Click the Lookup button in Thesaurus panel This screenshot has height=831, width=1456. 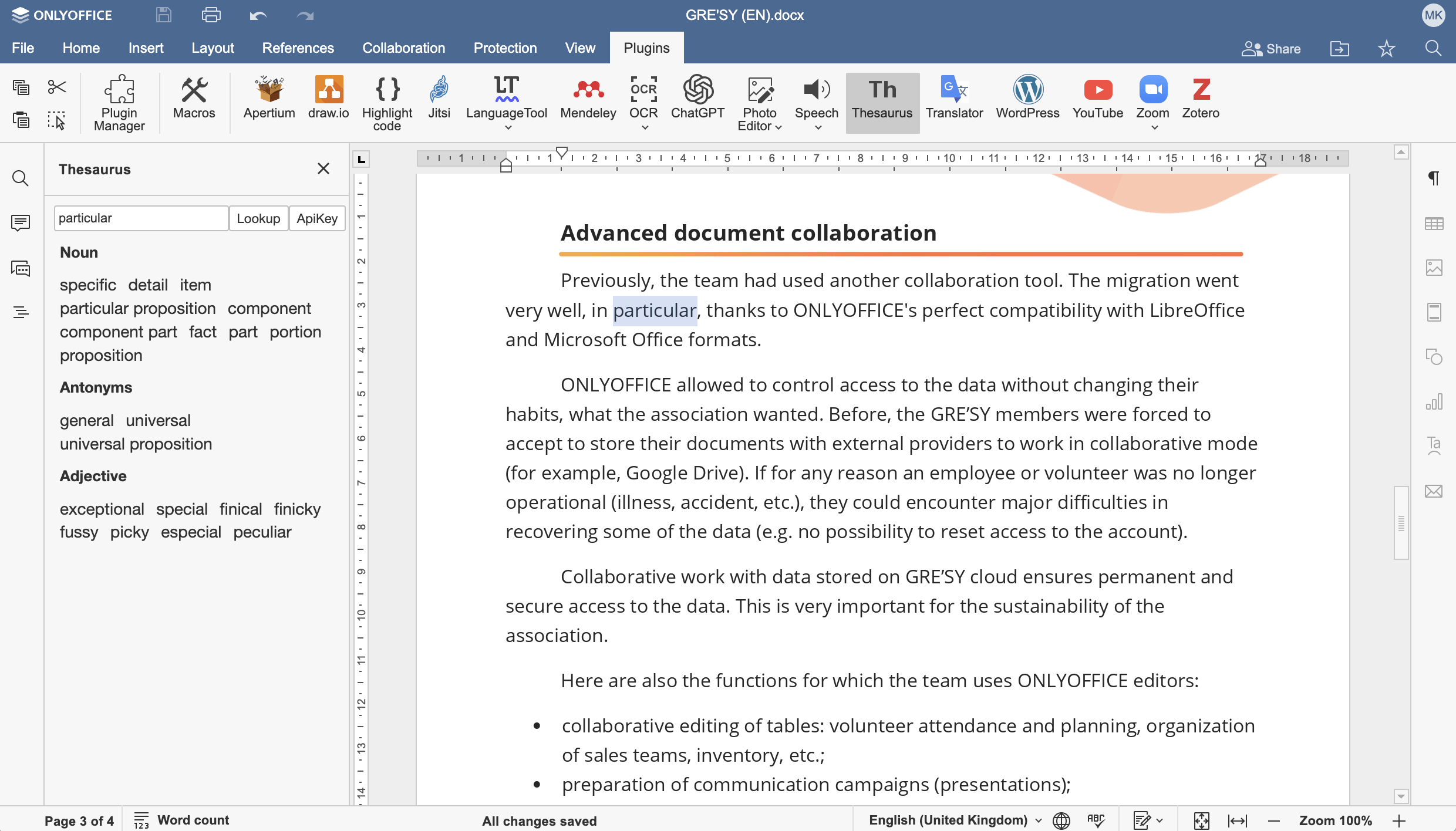pos(258,218)
